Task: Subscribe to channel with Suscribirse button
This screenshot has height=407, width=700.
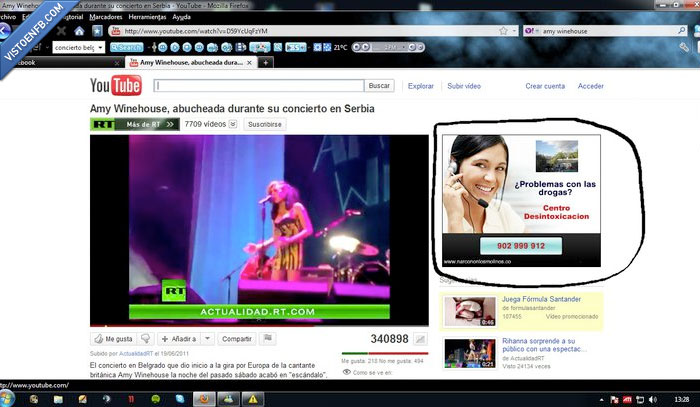Action: [264, 125]
